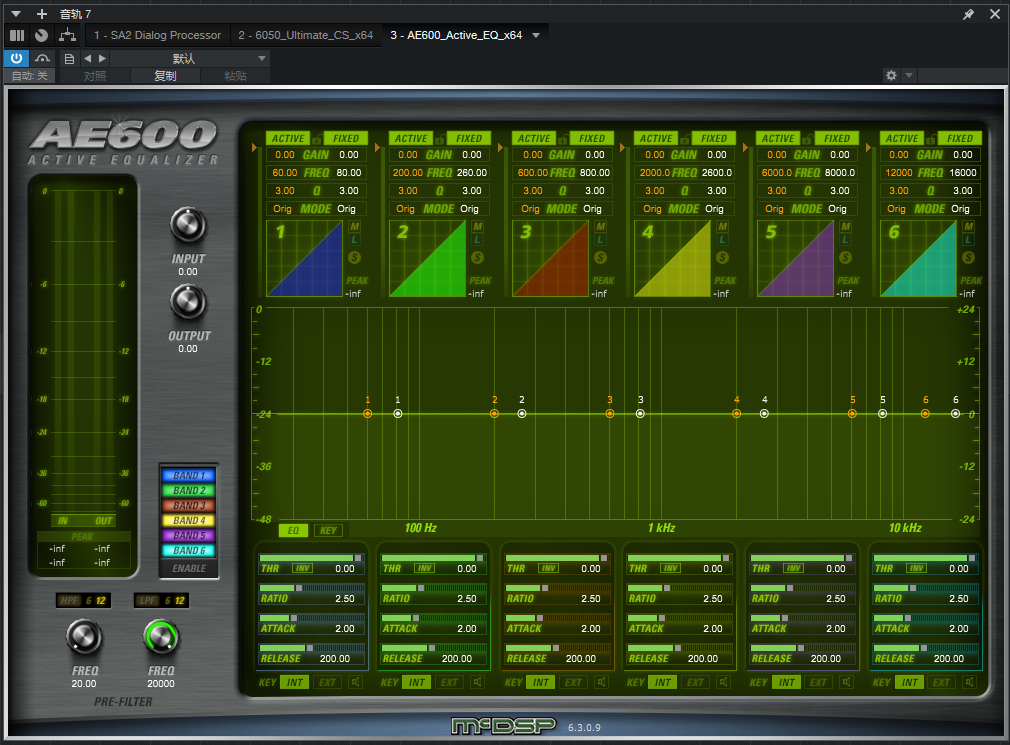Expand band 4 with its orange triangle
The image size is (1010, 745).
pyautogui.click(x=623, y=147)
